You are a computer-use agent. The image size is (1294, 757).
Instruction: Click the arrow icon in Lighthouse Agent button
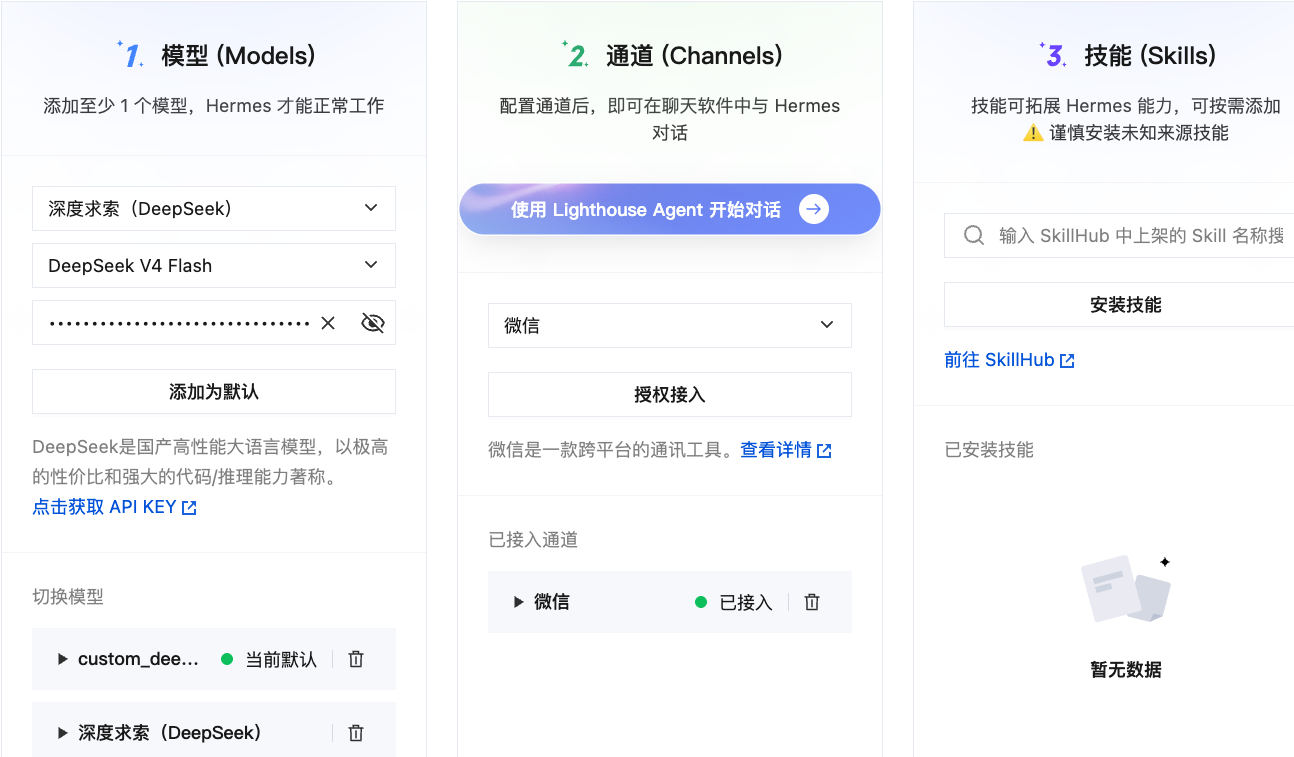coord(814,209)
